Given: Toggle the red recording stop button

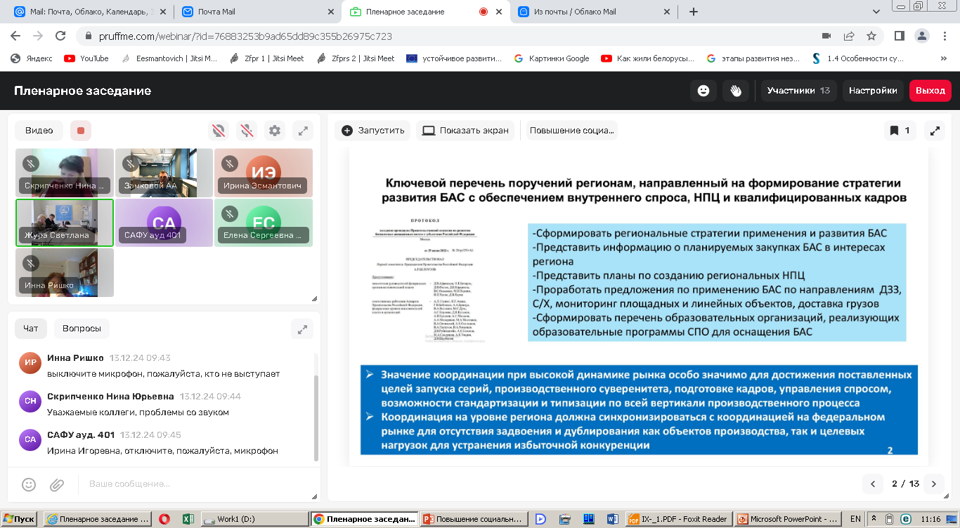Looking at the screenshot, I should click(81, 130).
